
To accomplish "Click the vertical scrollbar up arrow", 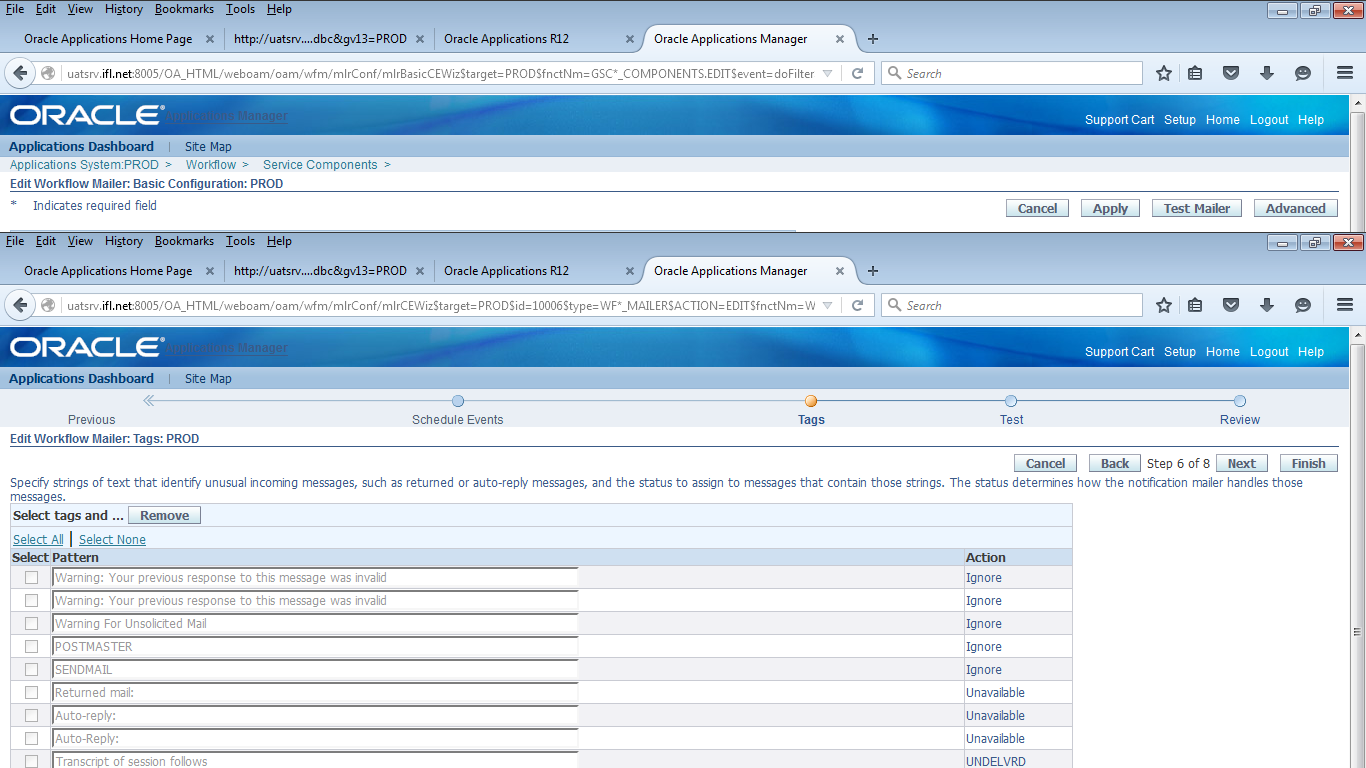I will [1357, 333].
